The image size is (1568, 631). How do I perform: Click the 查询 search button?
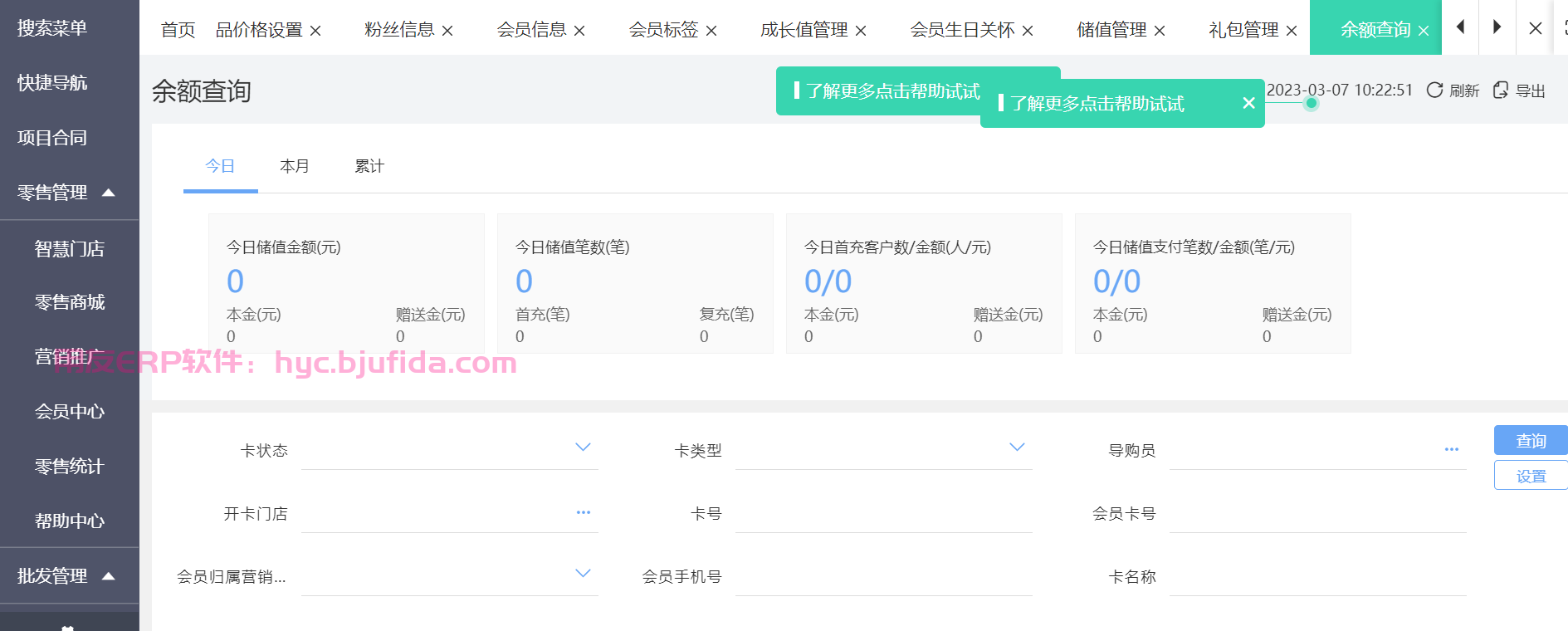click(x=1531, y=440)
